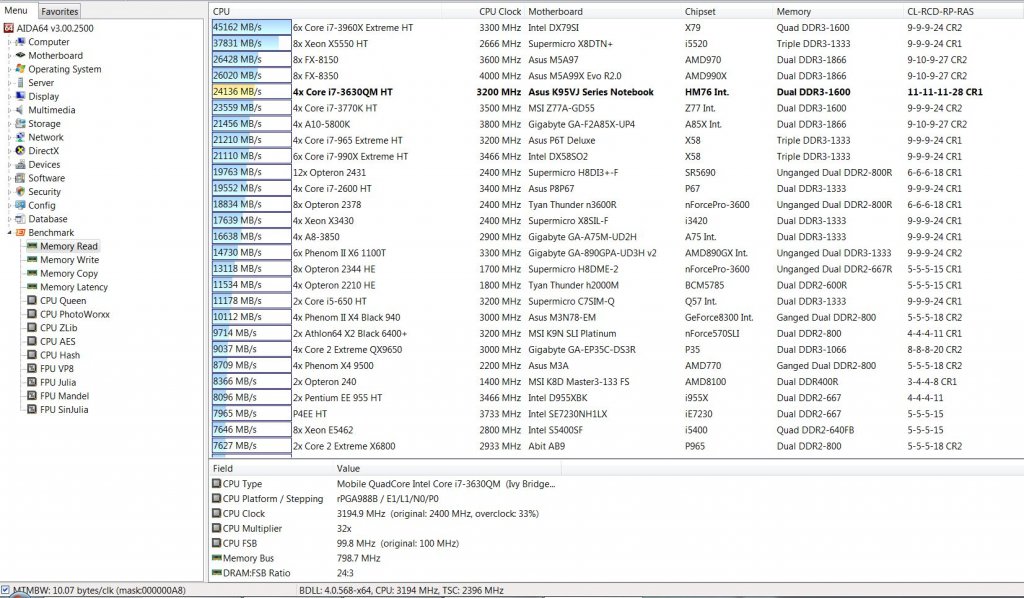Expand the Operating System node
The width and height of the screenshot is (1024, 598).
(x=9, y=69)
